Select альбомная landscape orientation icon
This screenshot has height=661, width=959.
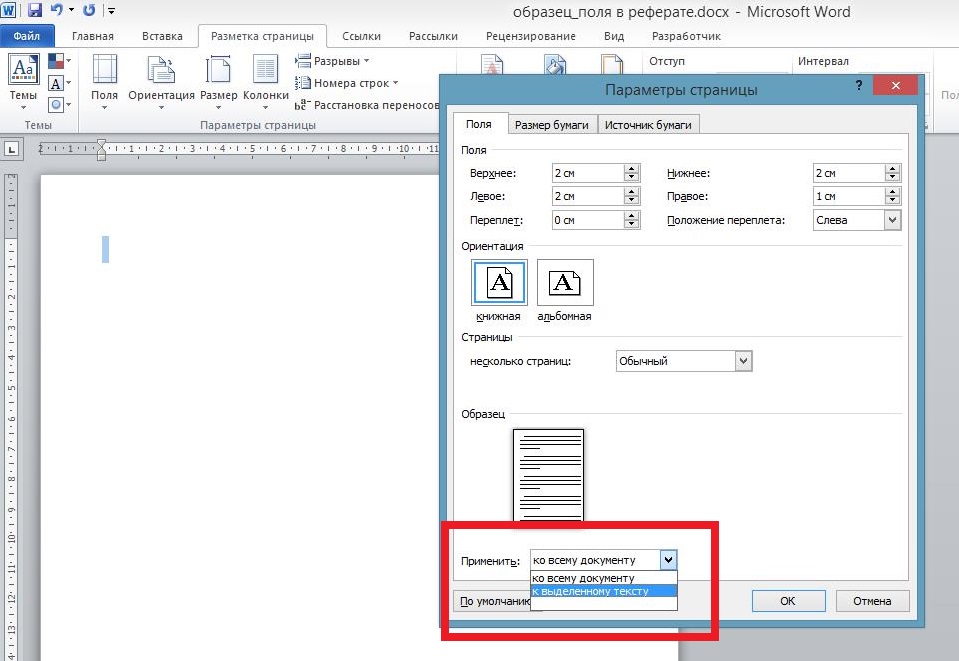click(x=565, y=283)
